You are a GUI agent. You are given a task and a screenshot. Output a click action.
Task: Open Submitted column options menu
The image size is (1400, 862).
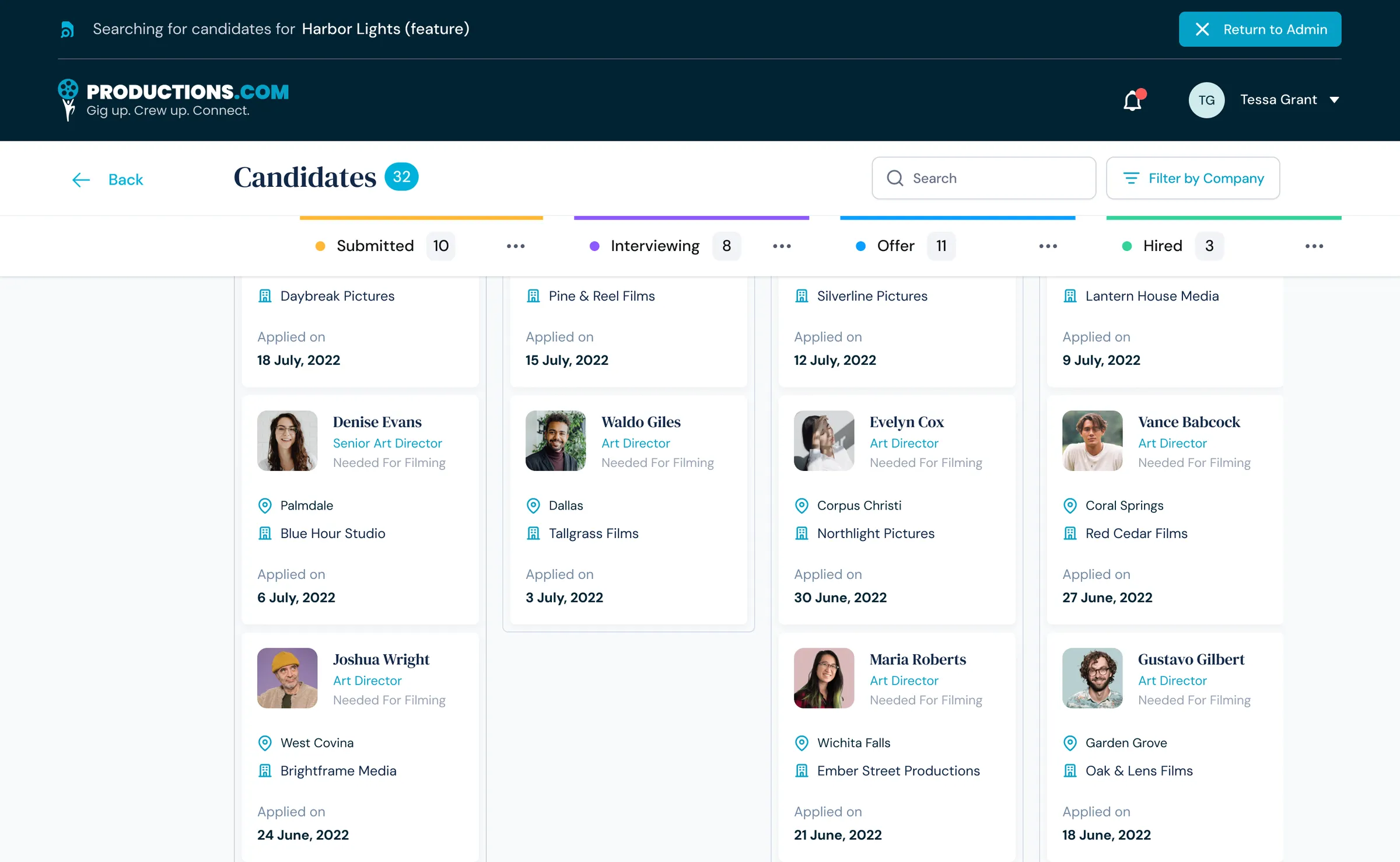tap(516, 246)
